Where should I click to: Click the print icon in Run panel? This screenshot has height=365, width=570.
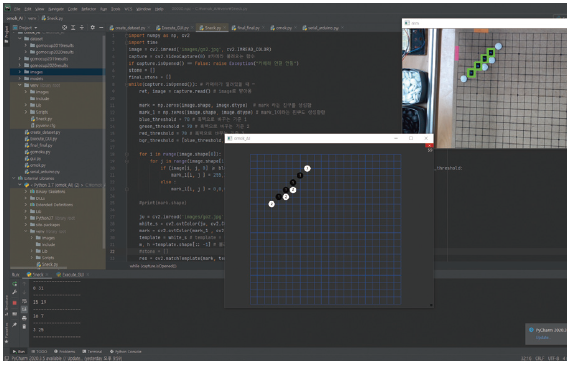coord(24,318)
